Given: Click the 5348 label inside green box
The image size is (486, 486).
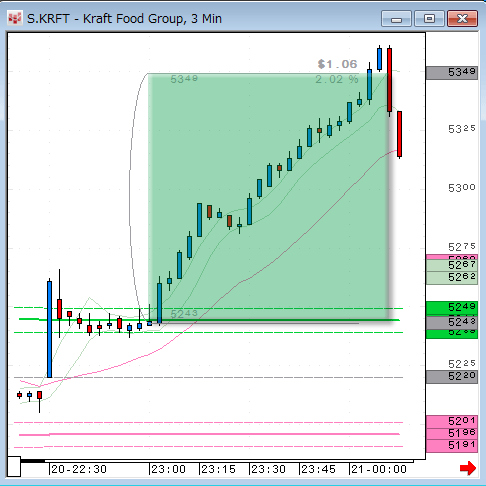Looking at the screenshot, I should pyautogui.click(x=184, y=79).
